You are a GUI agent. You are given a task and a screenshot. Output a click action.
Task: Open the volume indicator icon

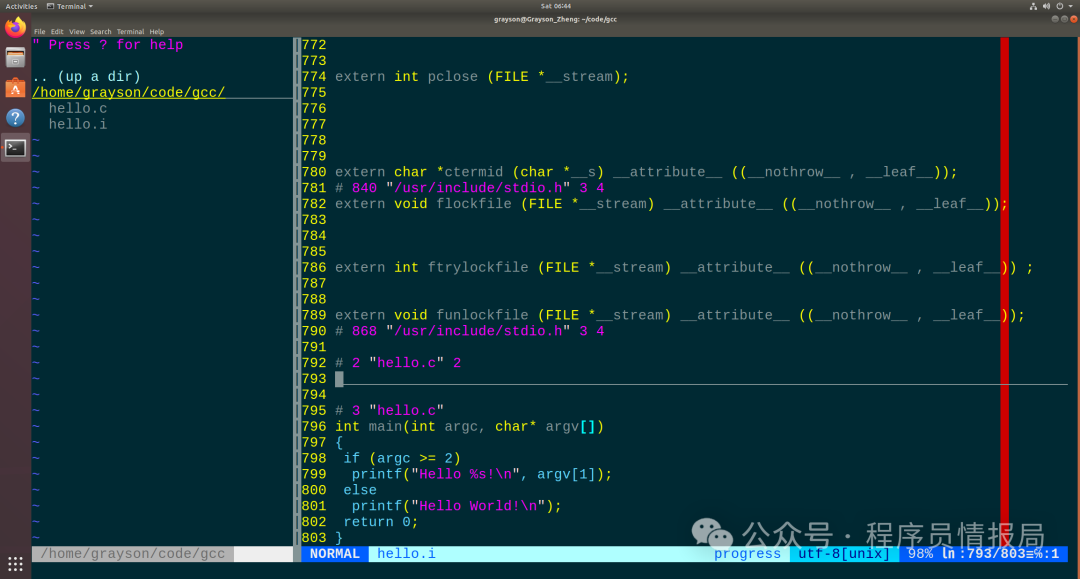(1046, 6)
